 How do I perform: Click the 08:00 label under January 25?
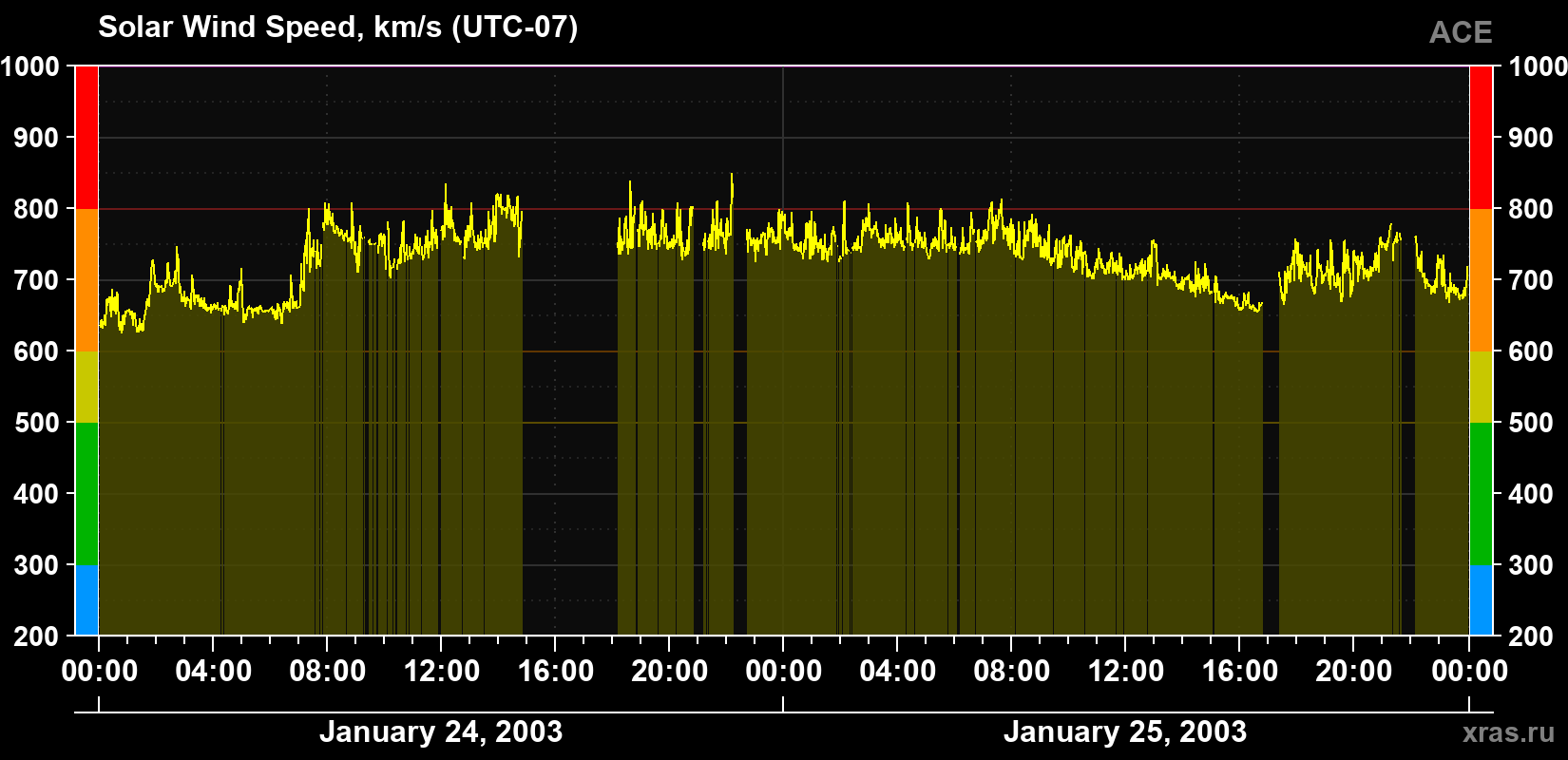point(1012,672)
